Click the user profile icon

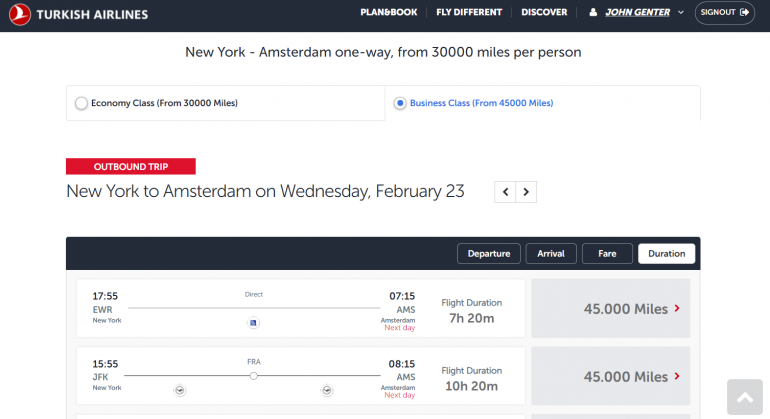593,13
